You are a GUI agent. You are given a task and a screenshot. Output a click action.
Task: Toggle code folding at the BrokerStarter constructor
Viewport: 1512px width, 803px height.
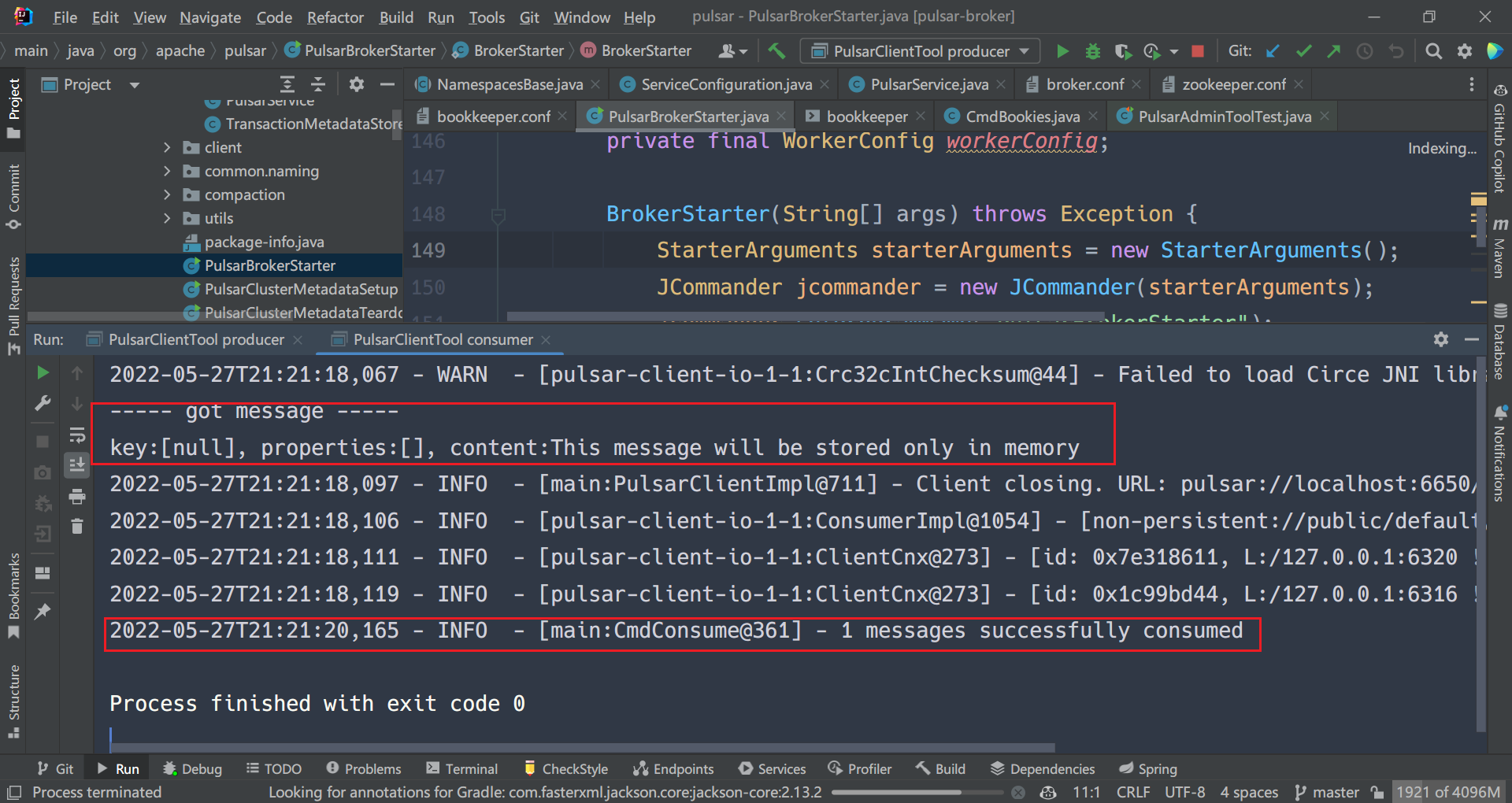498,215
